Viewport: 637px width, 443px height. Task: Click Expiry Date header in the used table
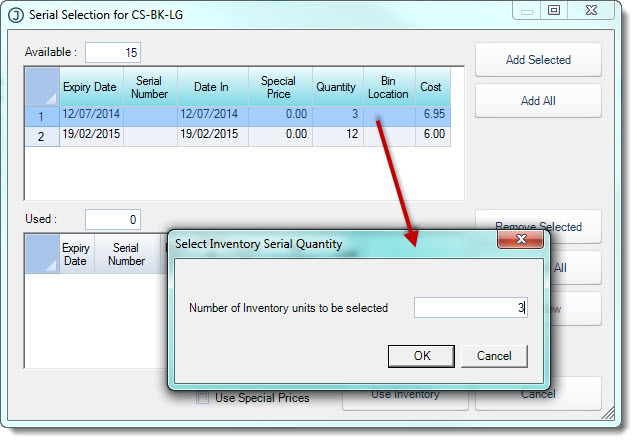(x=77, y=254)
